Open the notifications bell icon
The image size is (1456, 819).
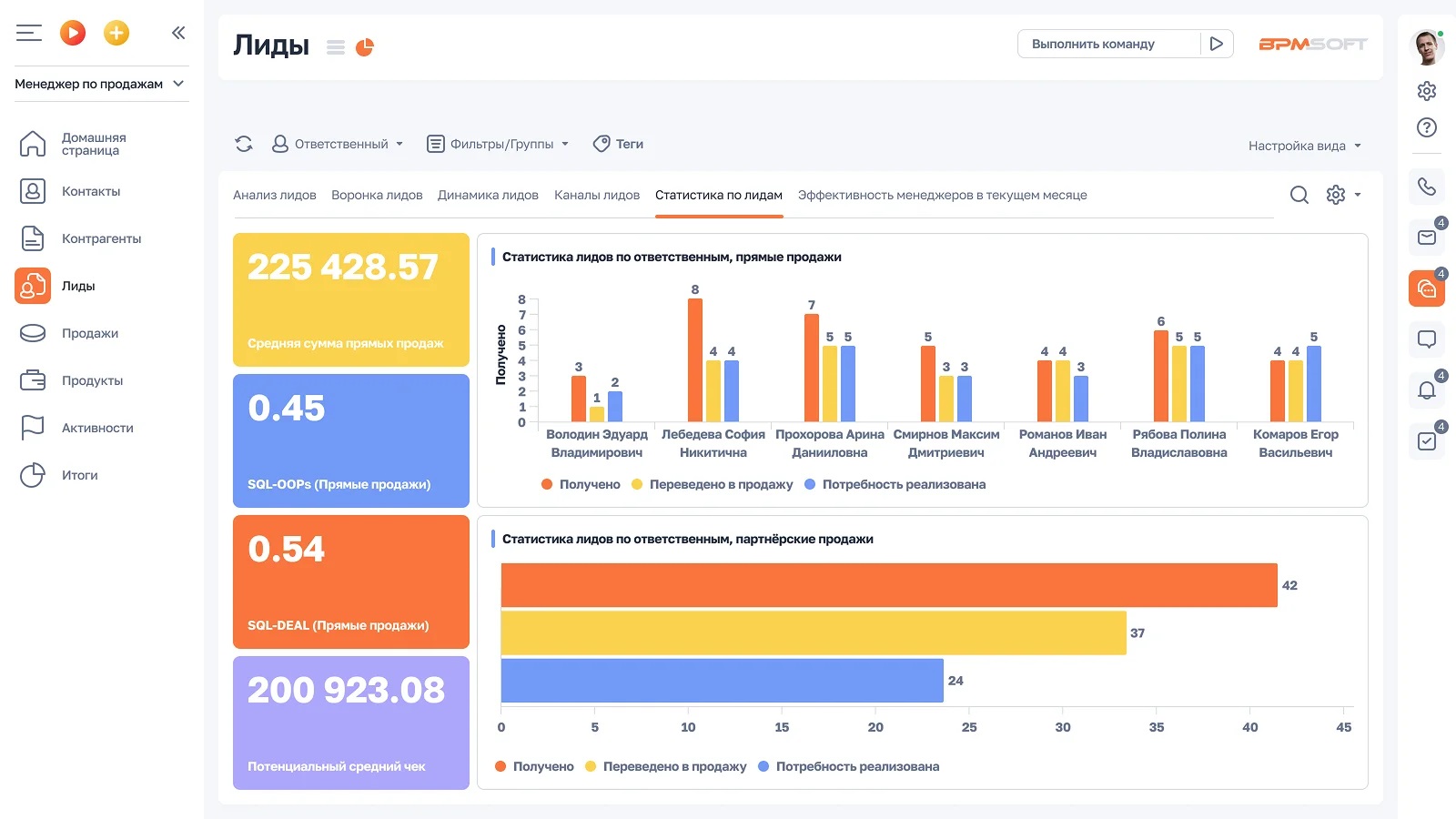[x=1426, y=390]
